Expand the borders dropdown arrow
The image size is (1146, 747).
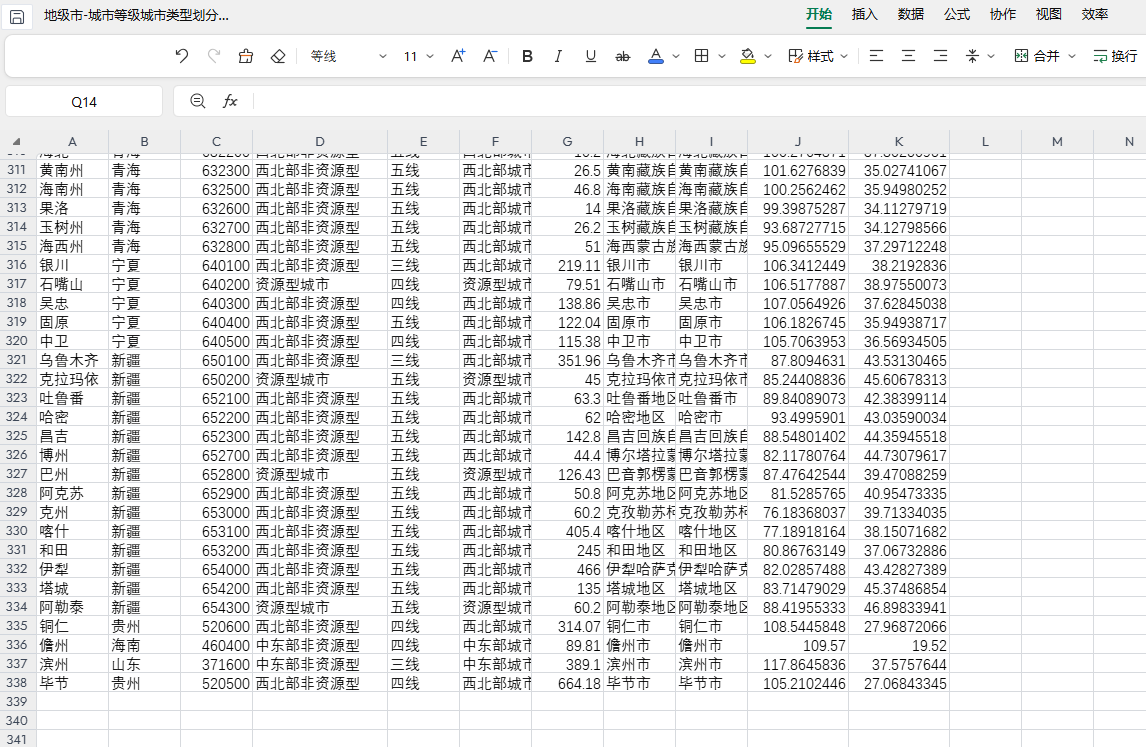(722, 56)
